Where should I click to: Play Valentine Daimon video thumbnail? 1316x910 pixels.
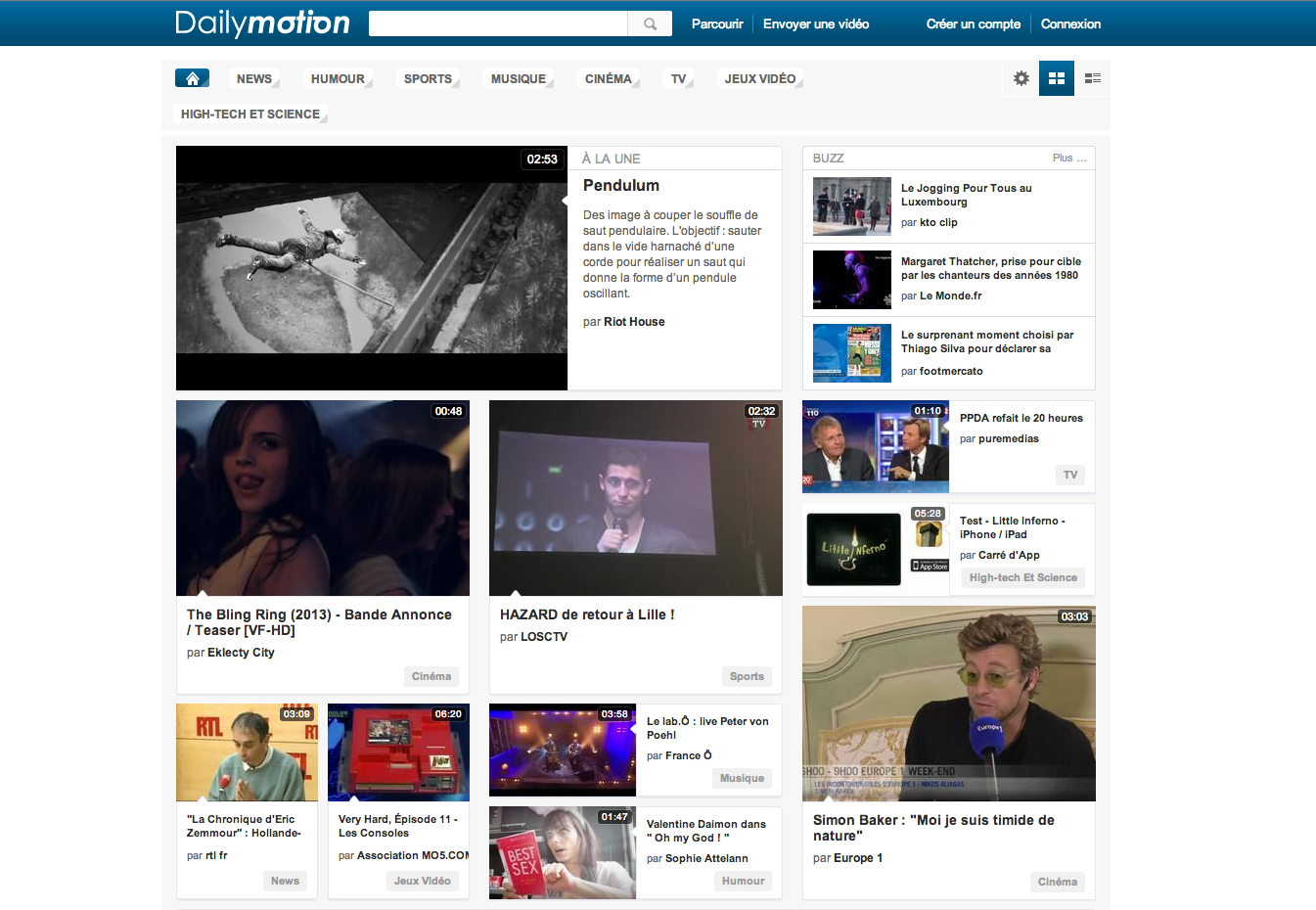pyautogui.click(x=563, y=852)
